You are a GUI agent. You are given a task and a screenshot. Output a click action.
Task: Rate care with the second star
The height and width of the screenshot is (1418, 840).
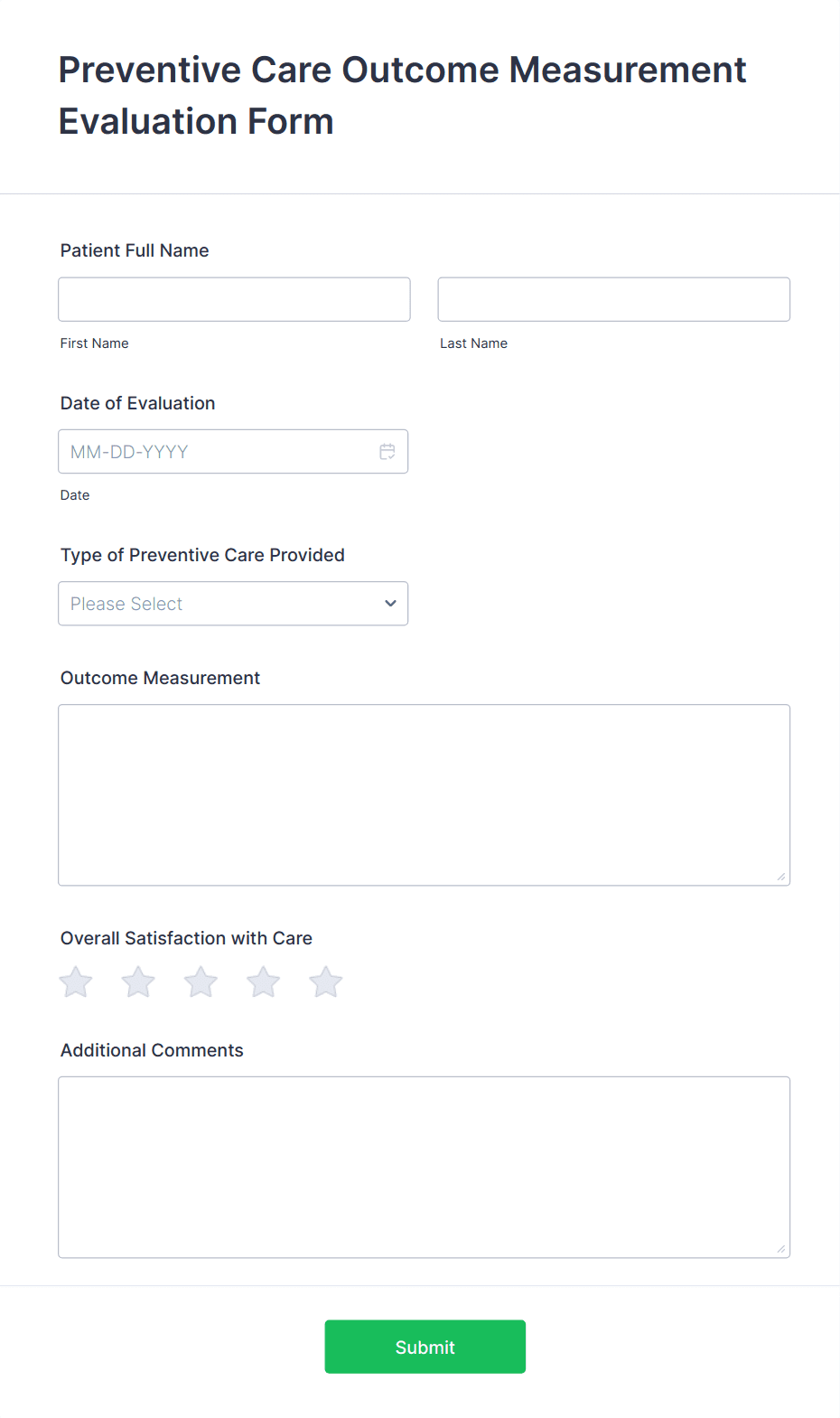tap(138, 982)
